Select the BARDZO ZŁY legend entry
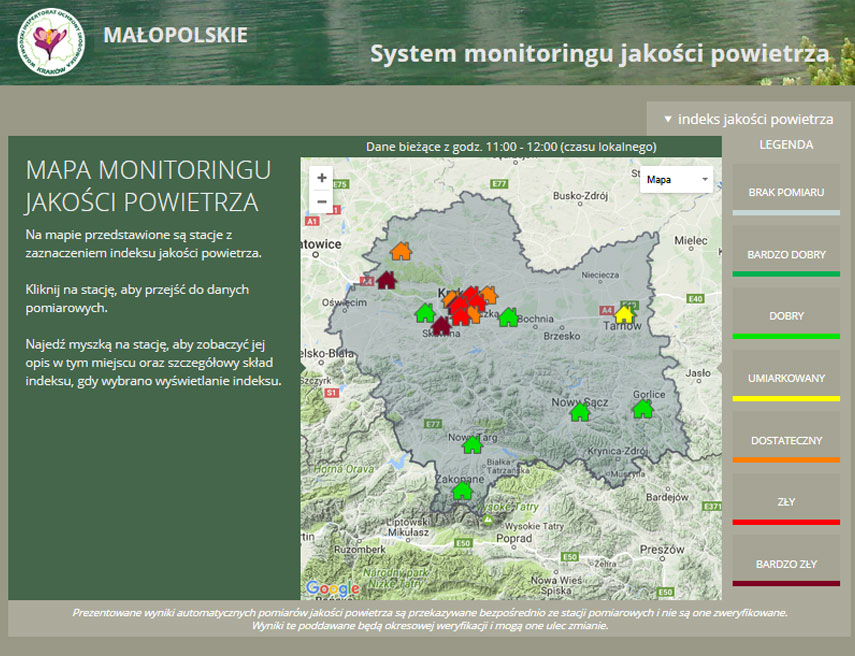This screenshot has height=656, width=855. [787, 563]
